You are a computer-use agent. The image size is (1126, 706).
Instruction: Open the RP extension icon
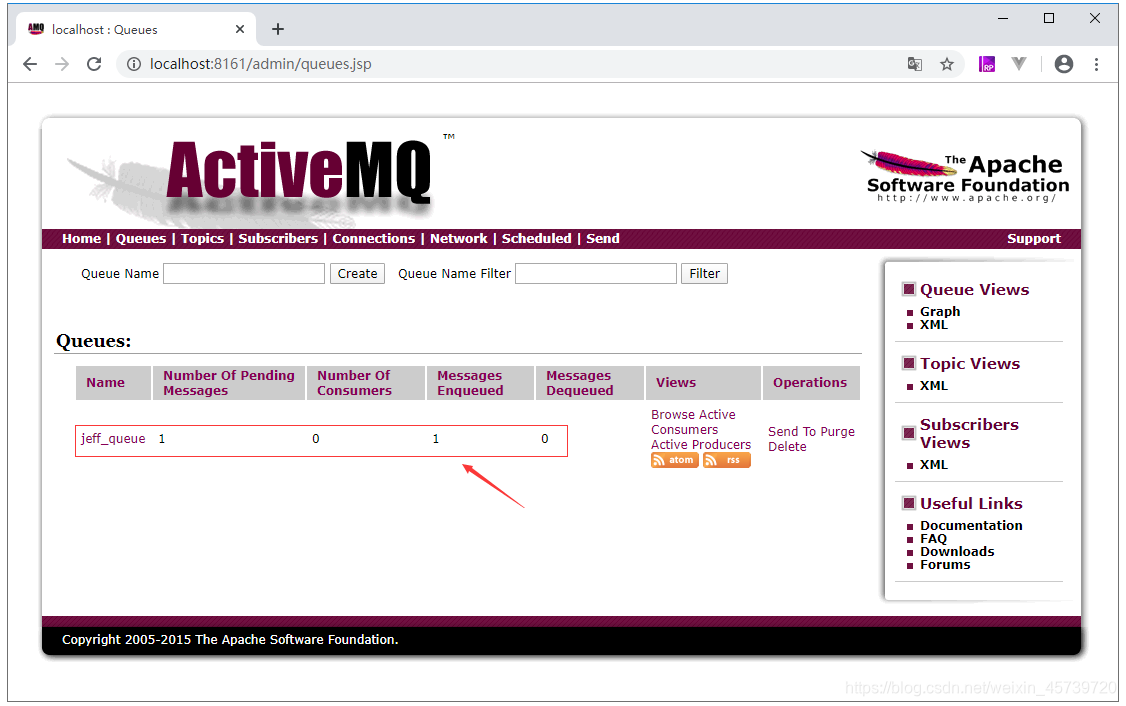987,64
